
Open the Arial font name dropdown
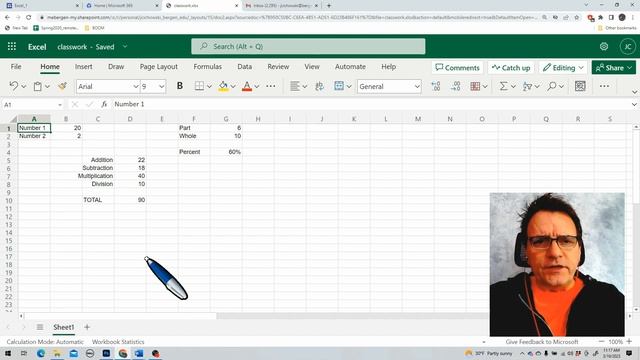point(136,87)
